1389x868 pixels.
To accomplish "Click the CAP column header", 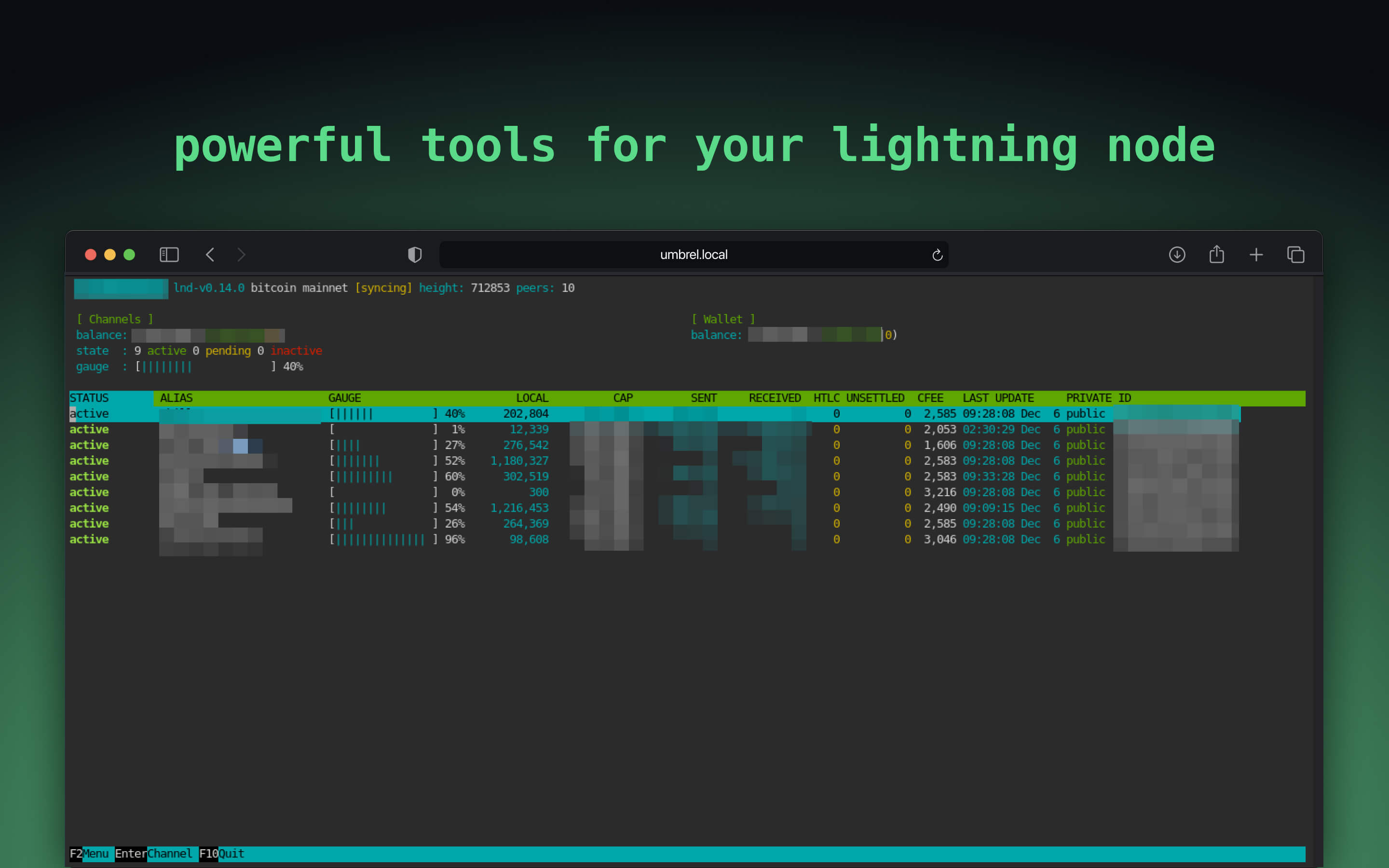I will 623,397.
